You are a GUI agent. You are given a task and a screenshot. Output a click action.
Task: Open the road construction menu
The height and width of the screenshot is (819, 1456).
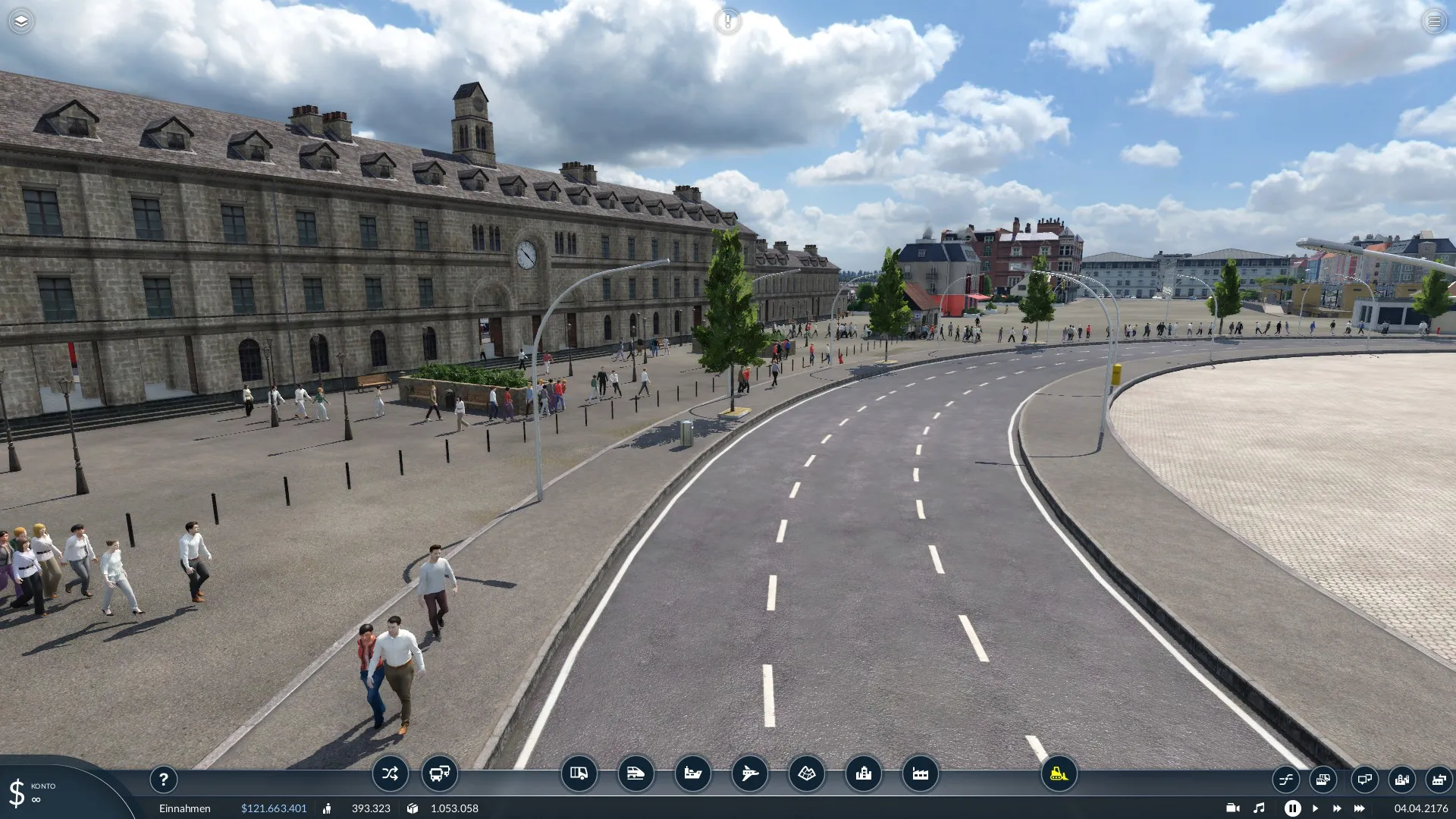[x=579, y=773]
